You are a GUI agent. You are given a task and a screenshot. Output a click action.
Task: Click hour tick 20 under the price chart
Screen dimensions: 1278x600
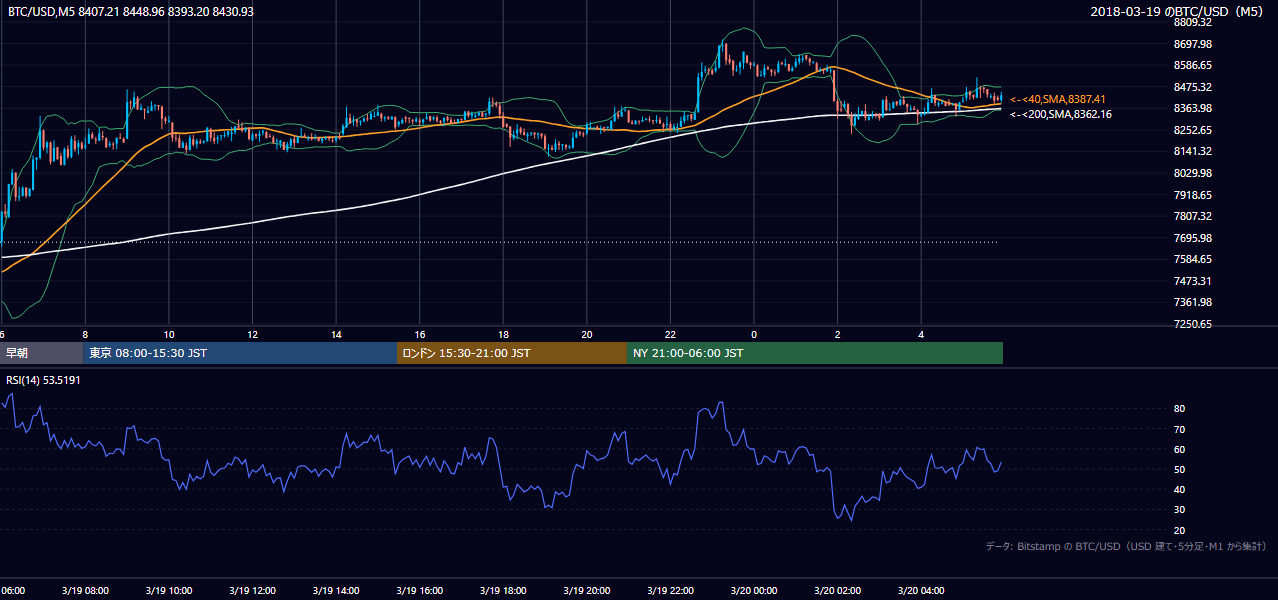point(586,334)
